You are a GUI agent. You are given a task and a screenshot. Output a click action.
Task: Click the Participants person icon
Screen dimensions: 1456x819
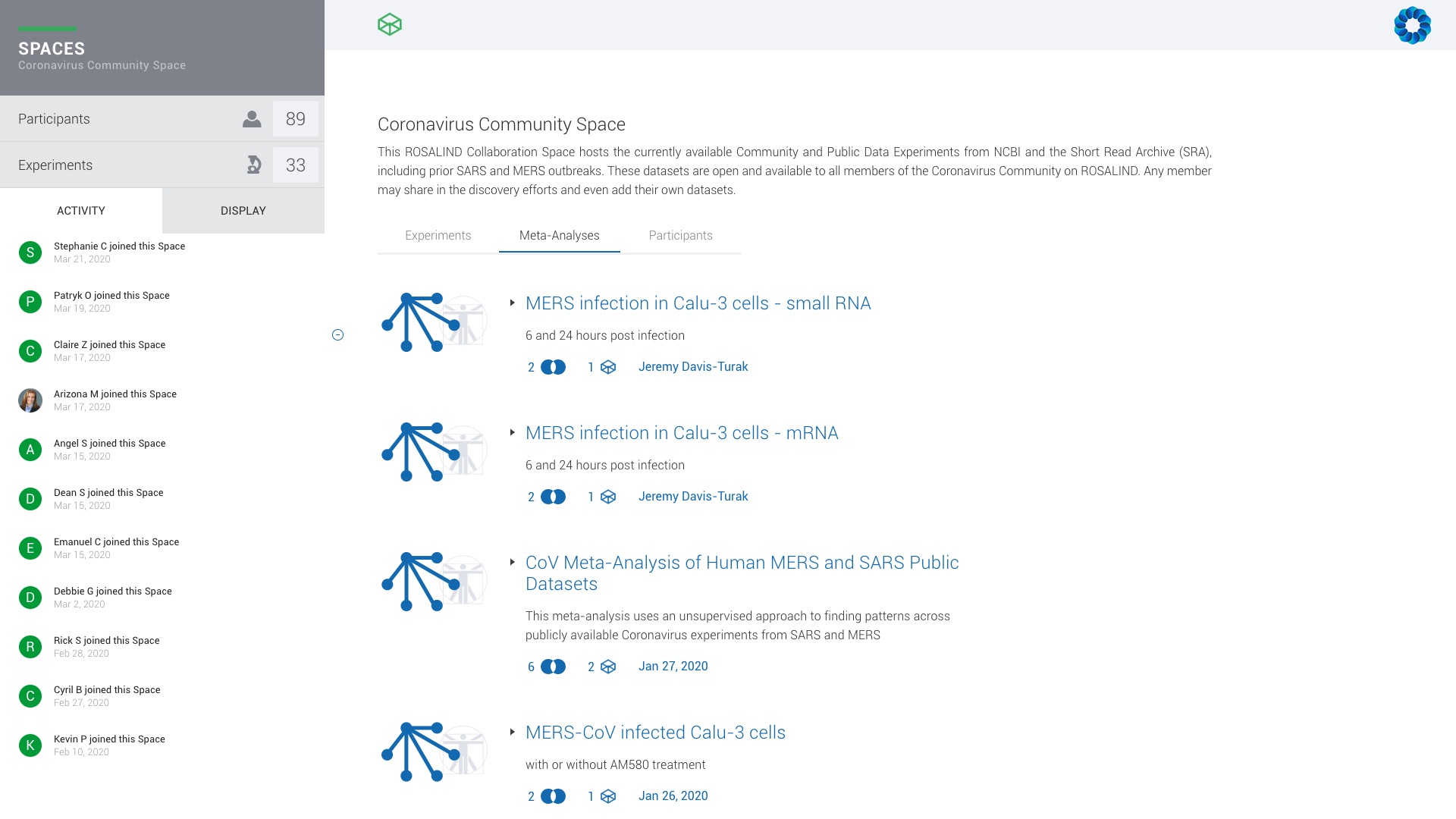coord(252,119)
